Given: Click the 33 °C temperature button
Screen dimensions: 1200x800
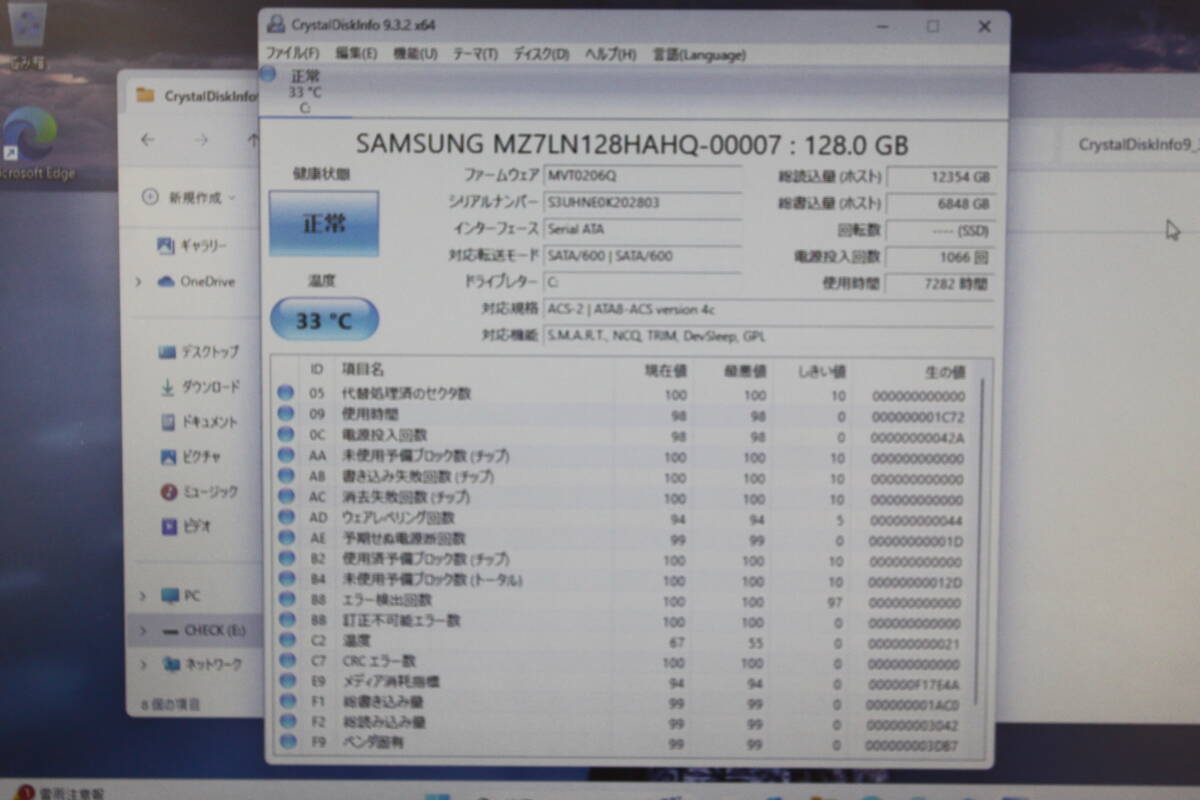Looking at the screenshot, I should click(324, 320).
